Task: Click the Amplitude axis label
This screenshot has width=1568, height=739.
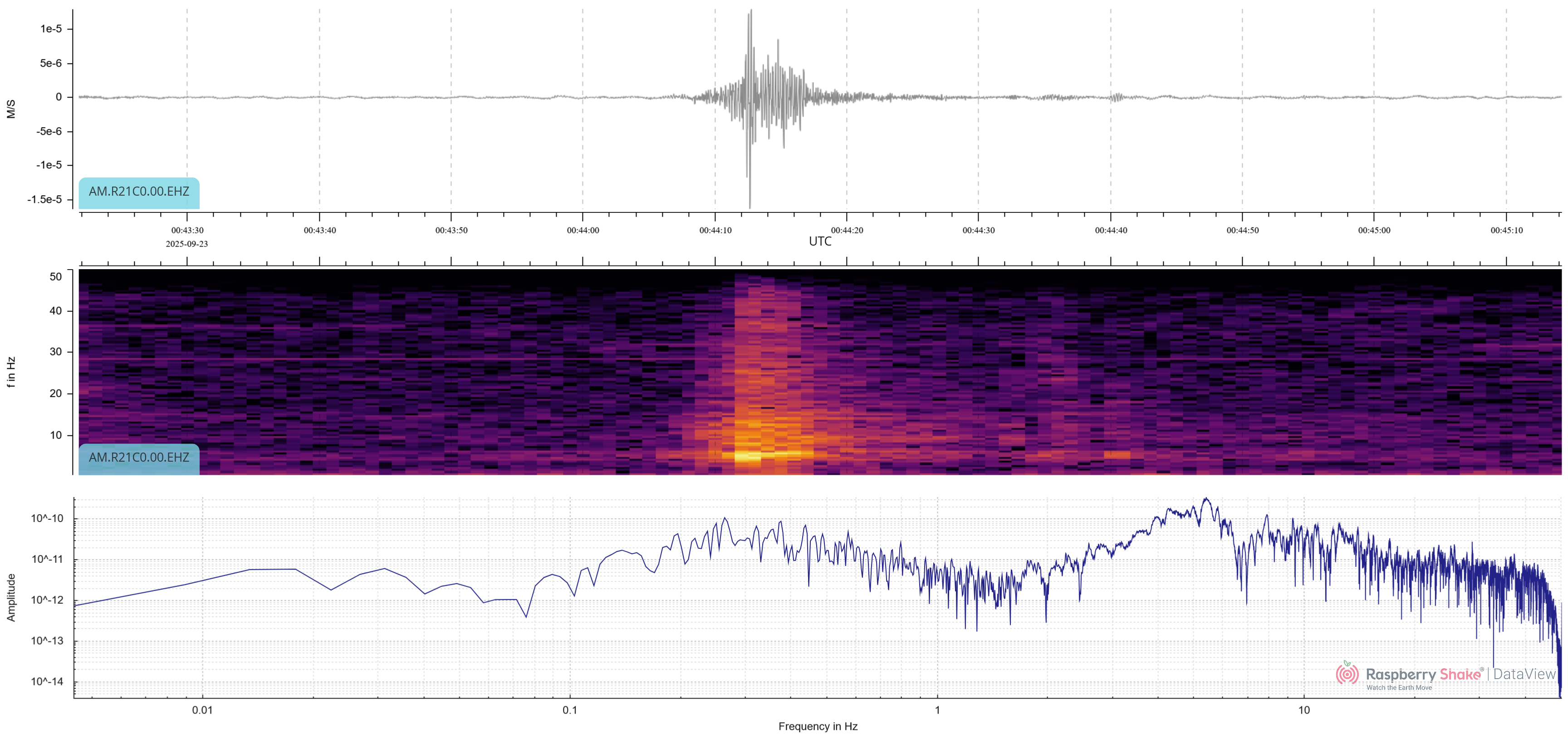Action: [x=10, y=597]
